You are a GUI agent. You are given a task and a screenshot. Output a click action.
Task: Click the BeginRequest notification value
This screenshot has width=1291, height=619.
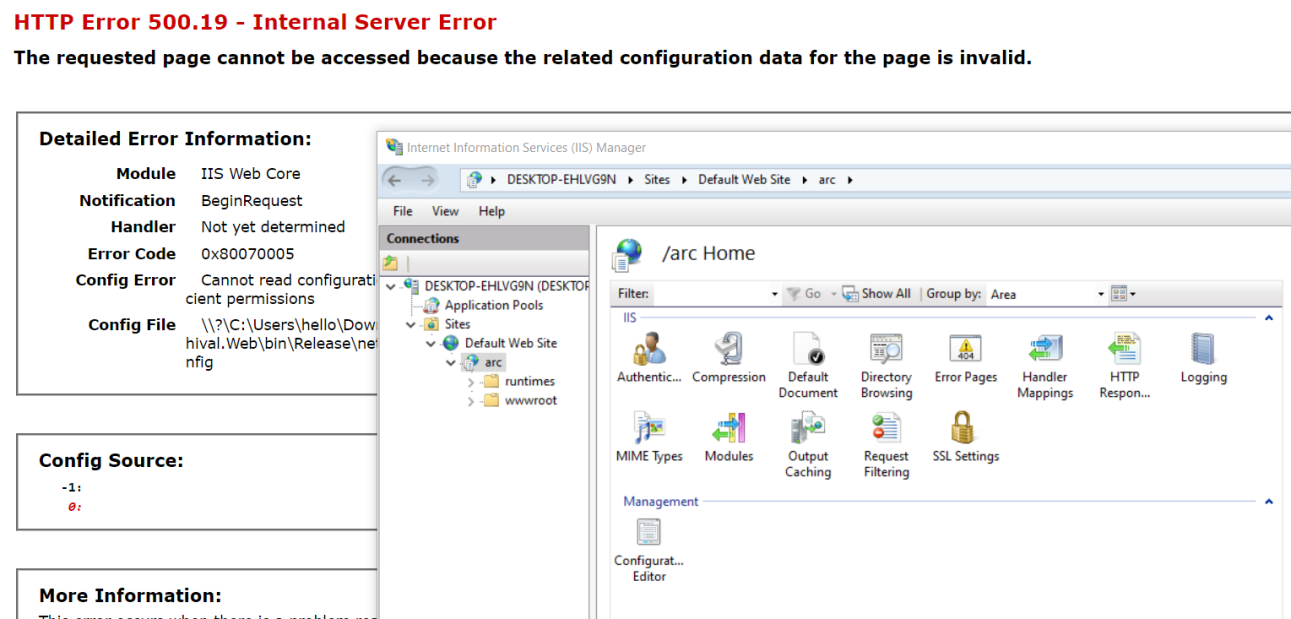point(251,201)
